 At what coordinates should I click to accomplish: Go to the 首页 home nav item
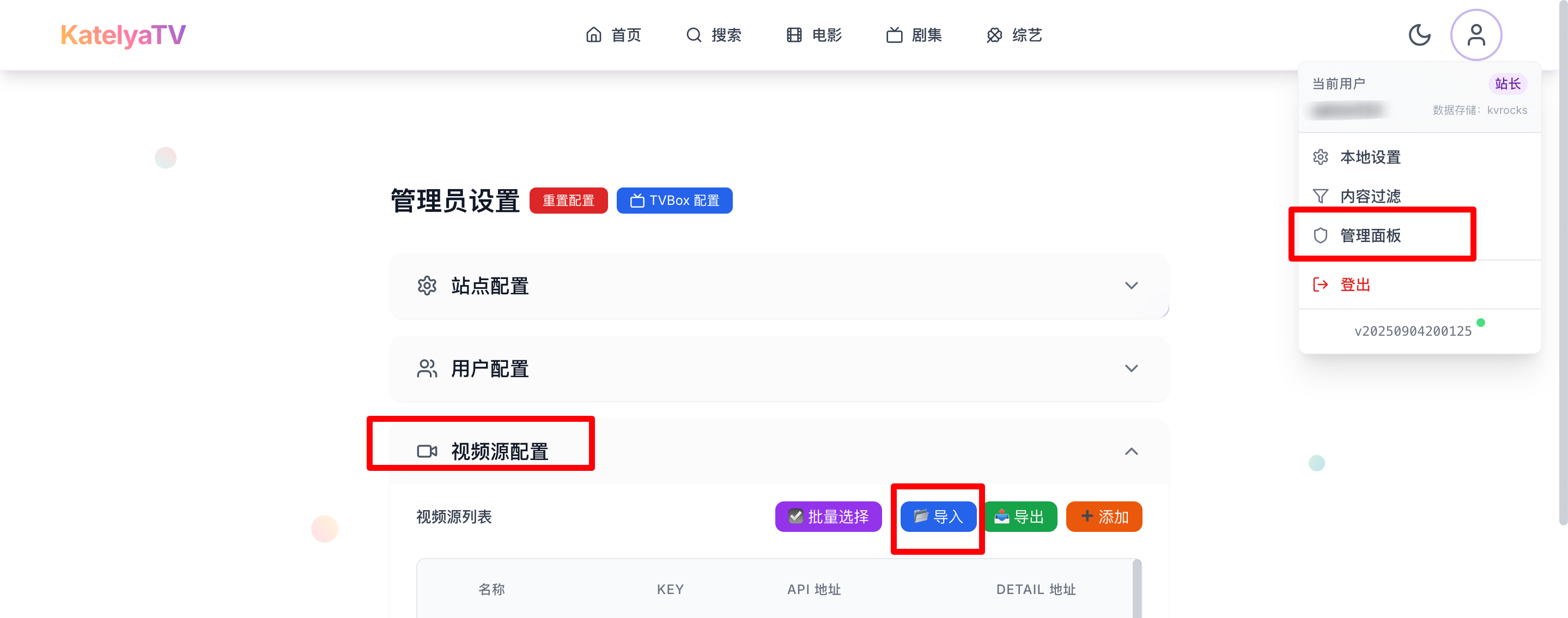click(x=613, y=35)
